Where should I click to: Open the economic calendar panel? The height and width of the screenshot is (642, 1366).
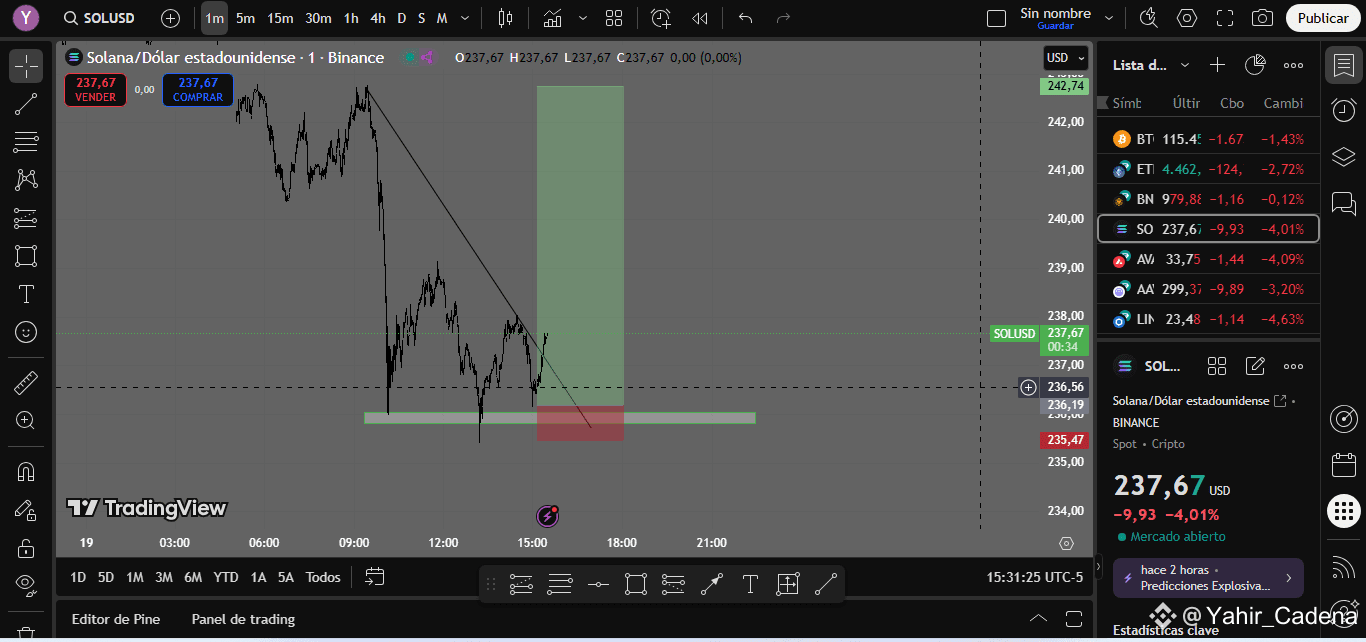coord(1344,465)
